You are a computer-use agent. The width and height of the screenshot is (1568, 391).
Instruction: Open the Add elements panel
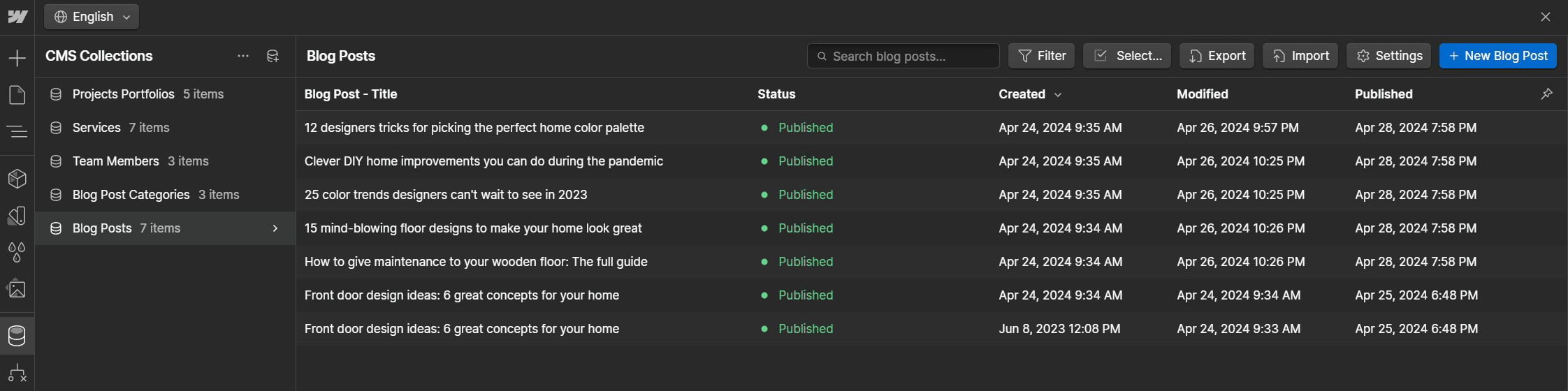pyautogui.click(x=17, y=58)
